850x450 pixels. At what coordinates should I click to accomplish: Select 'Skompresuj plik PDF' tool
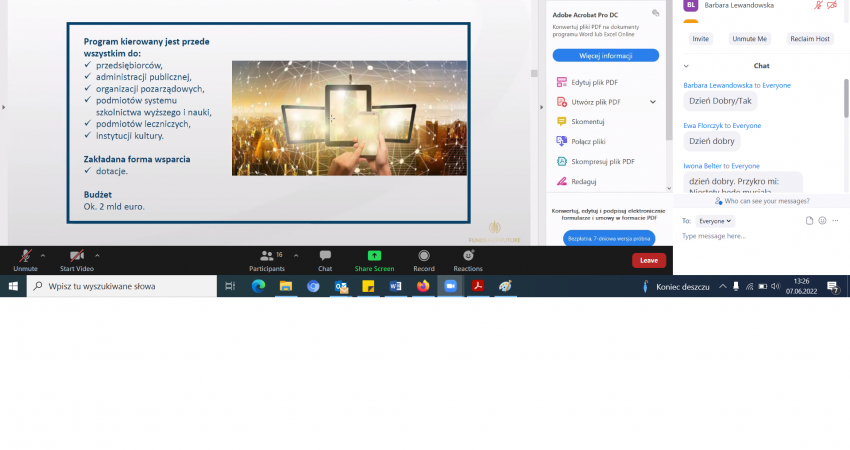[595, 162]
